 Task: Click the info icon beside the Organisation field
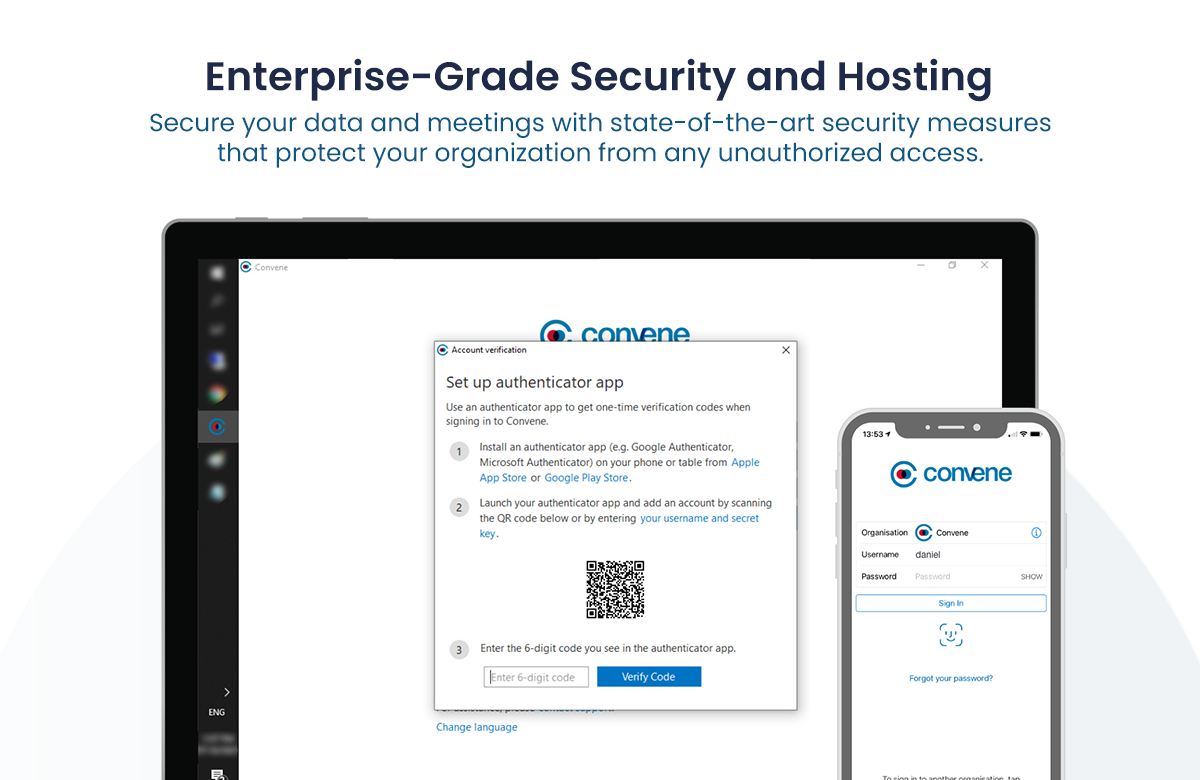(1037, 532)
